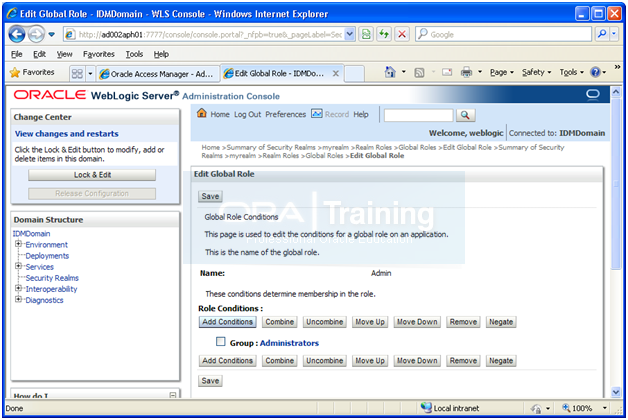Image resolution: width=628 pixels, height=420 pixels.
Task: Open Favorites star button
Action: (x=32, y=72)
